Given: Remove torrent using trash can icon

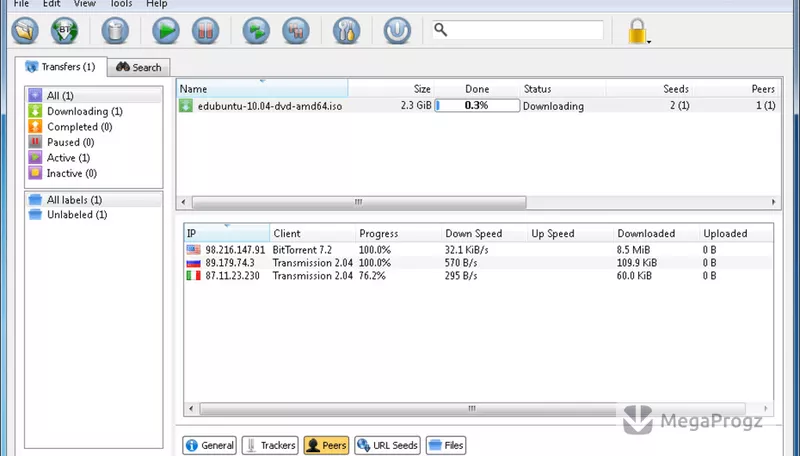Looking at the screenshot, I should (x=115, y=31).
